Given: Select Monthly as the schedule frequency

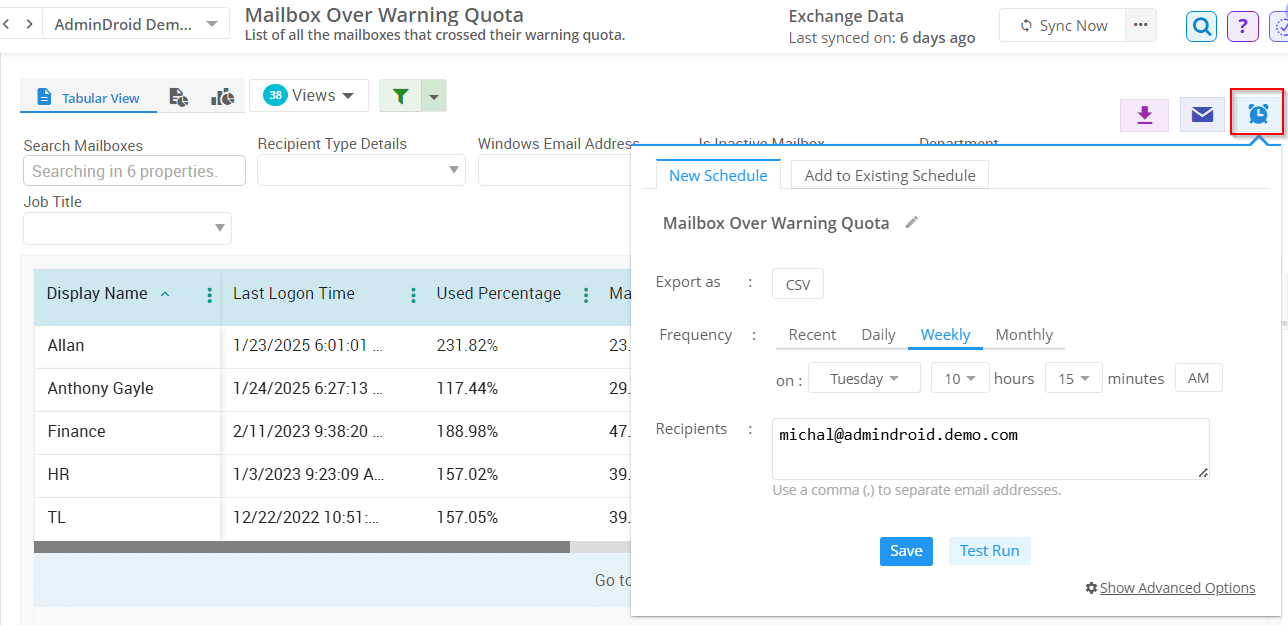Looking at the screenshot, I should 1024,334.
